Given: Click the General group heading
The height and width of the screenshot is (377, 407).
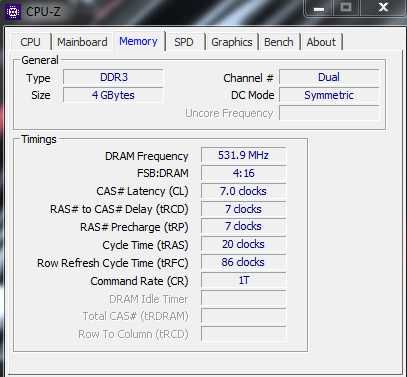Looking at the screenshot, I should click(x=40, y=60).
